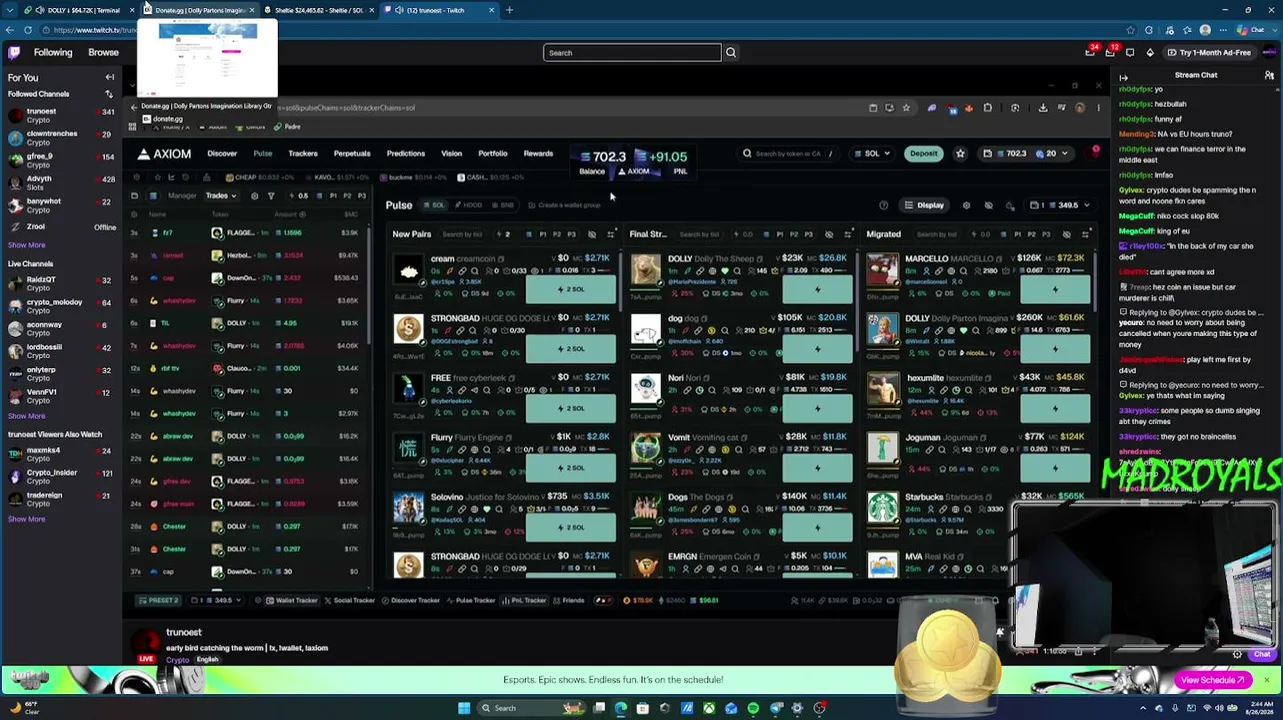Open Spotify from the taskbar
This screenshot has height=720, width=1283.
753,708
